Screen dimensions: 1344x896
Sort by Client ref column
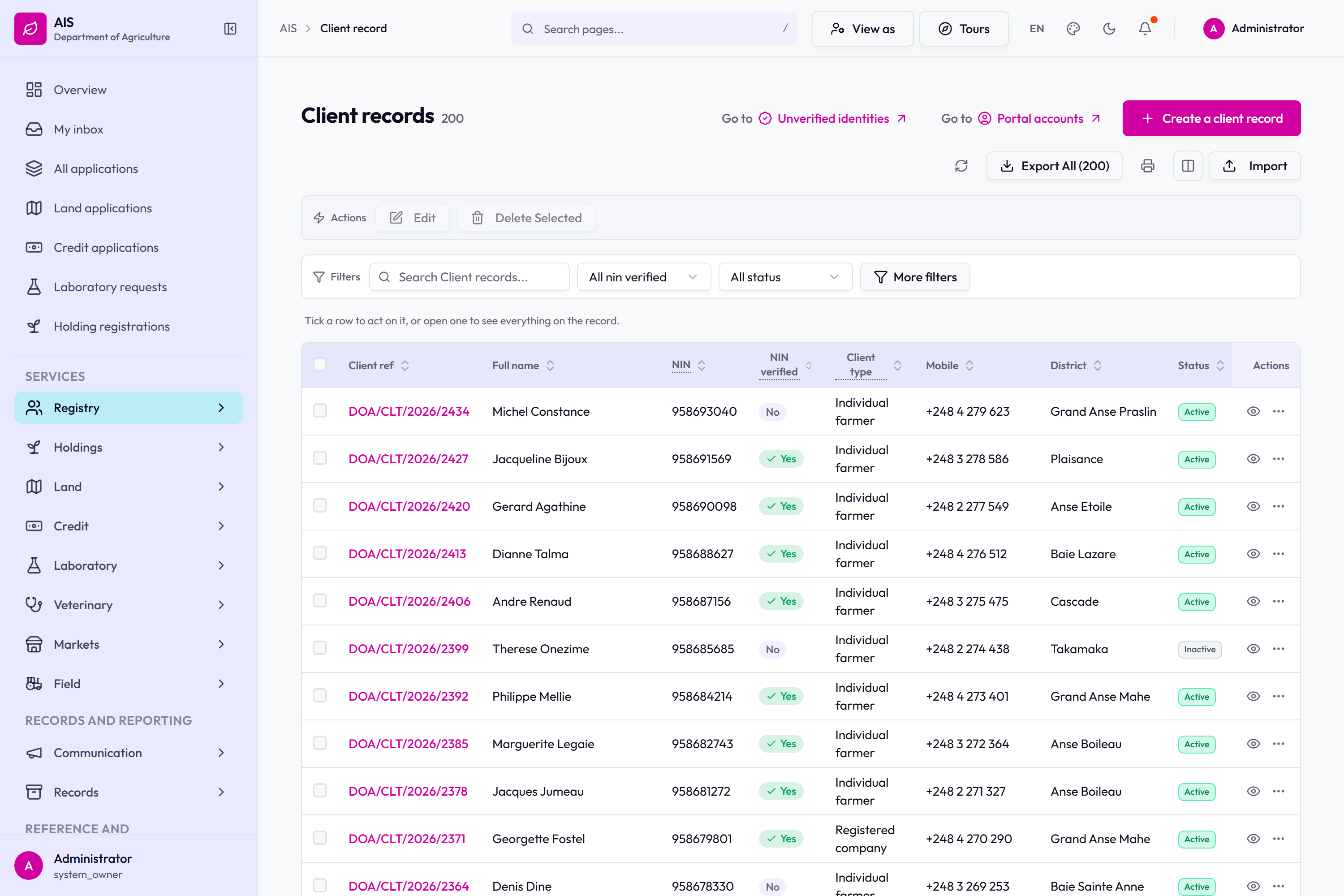point(379,365)
